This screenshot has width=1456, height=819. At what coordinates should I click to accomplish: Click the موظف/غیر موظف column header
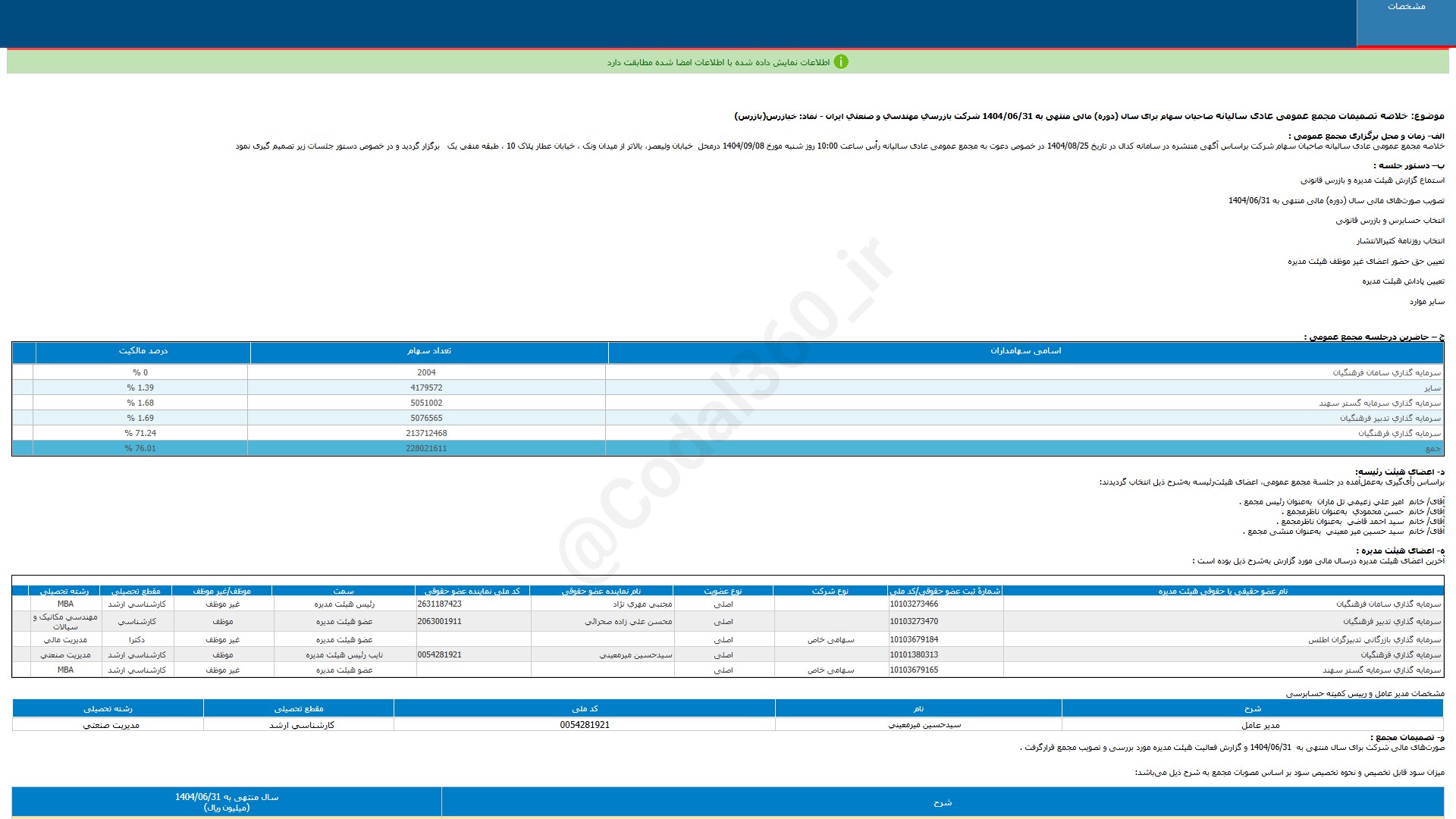pyautogui.click(x=221, y=591)
